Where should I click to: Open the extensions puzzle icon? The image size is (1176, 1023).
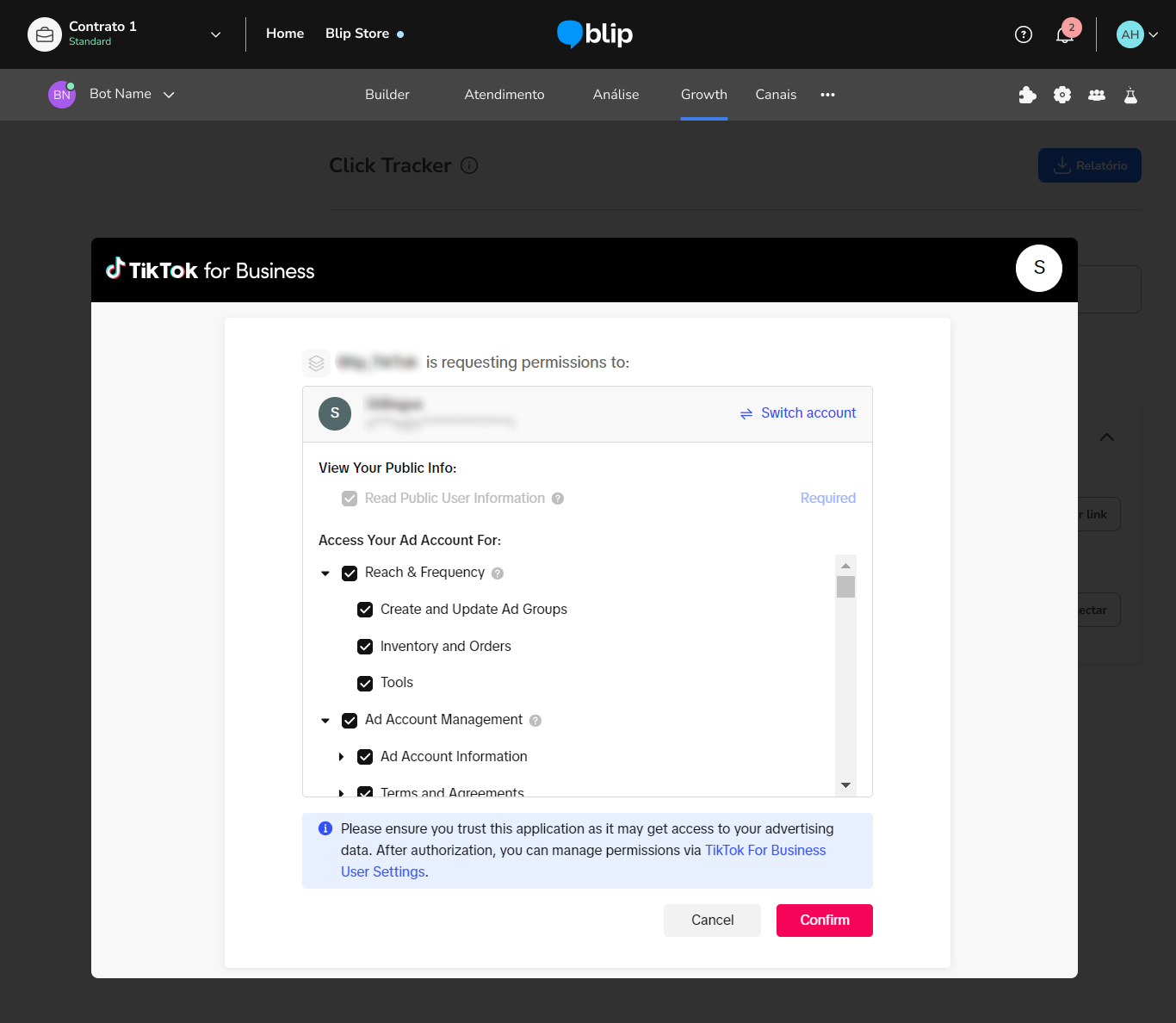(x=1027, y=95)
